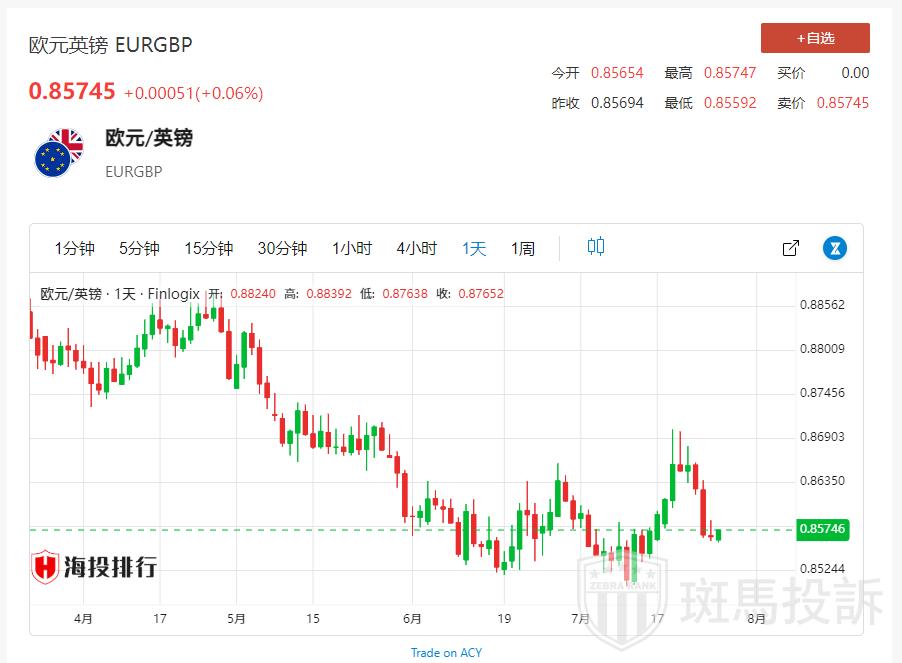Select the 5分钟 interval
The height and width of the screenshot is (663, 902).
[139, 248]
